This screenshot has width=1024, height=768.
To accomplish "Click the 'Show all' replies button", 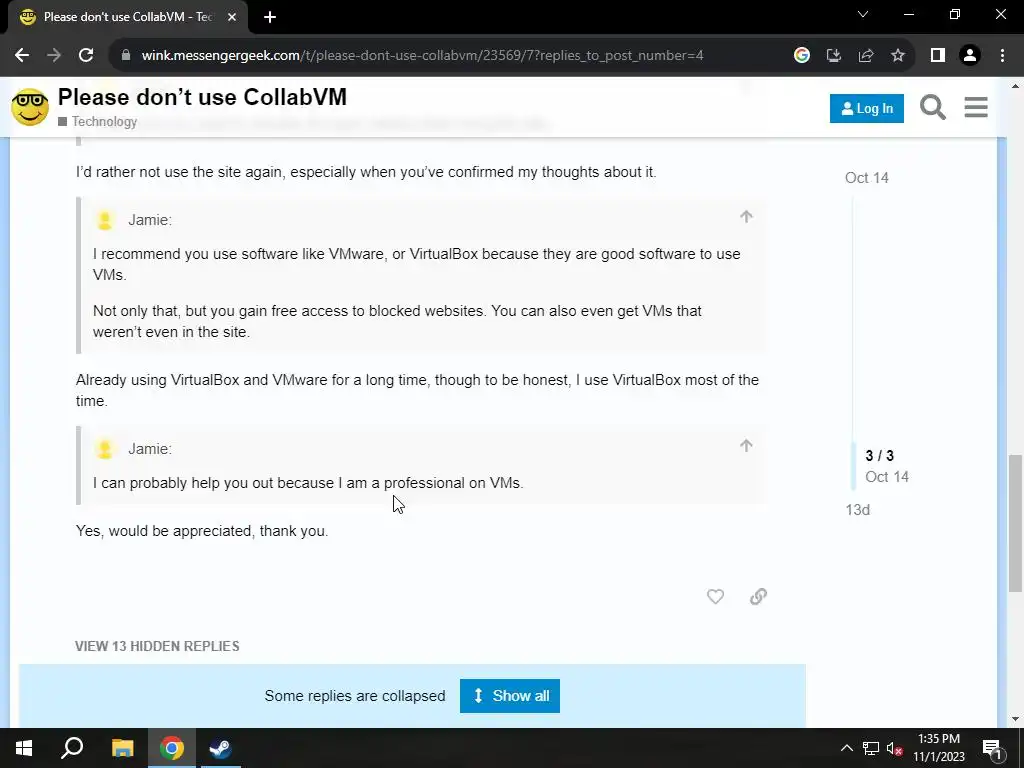I will tap(509, 696).
